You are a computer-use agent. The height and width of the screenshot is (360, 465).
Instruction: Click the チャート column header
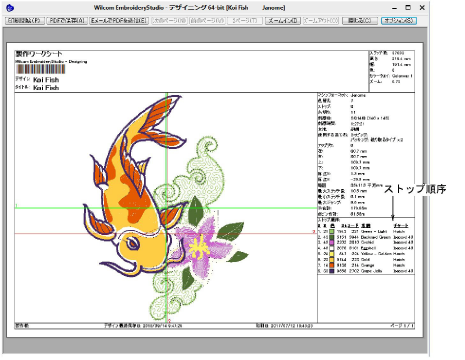(400, 226)
